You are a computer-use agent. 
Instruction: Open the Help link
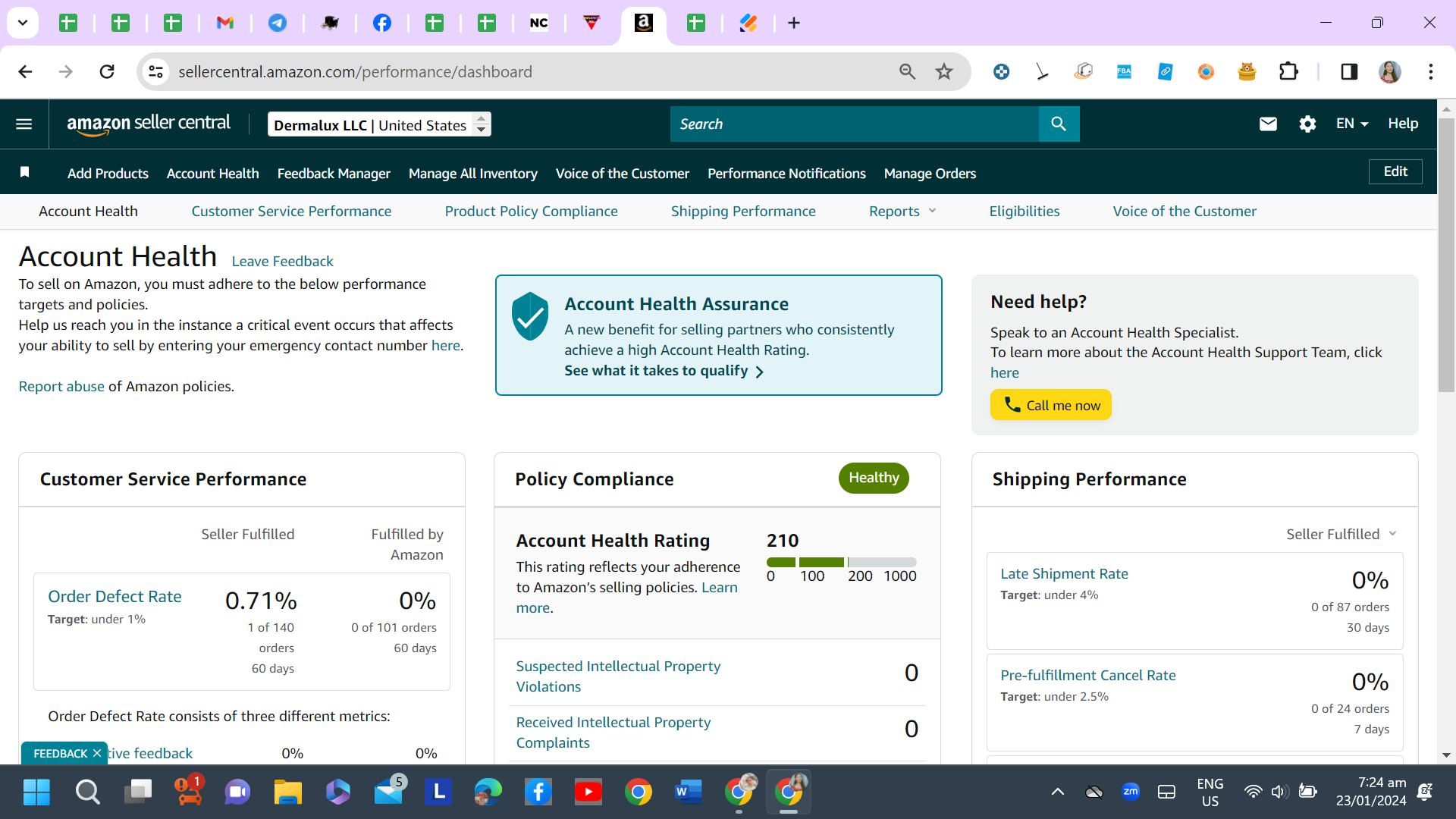[1403, 124]
